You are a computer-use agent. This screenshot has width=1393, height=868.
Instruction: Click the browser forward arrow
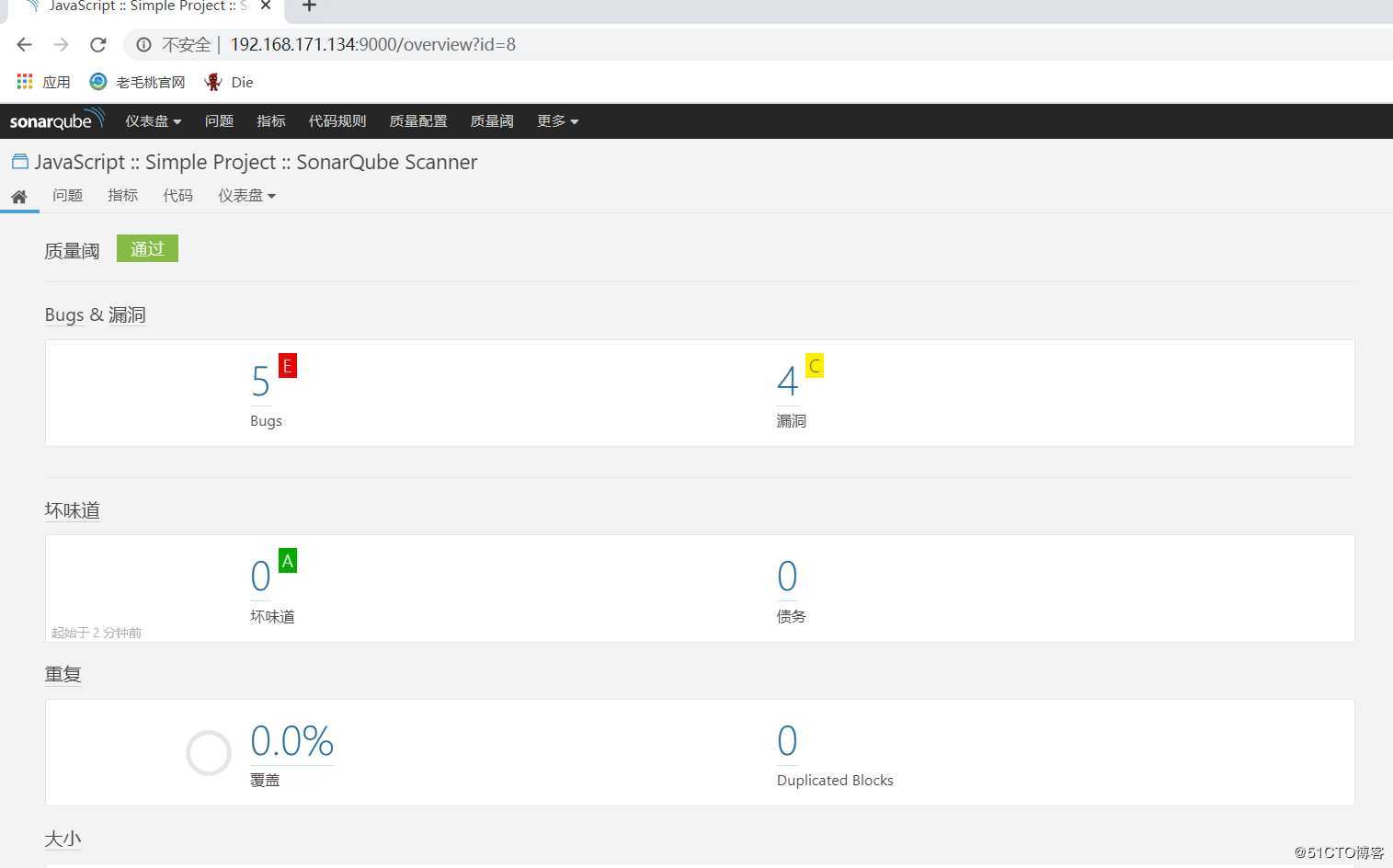pos(61,44)
